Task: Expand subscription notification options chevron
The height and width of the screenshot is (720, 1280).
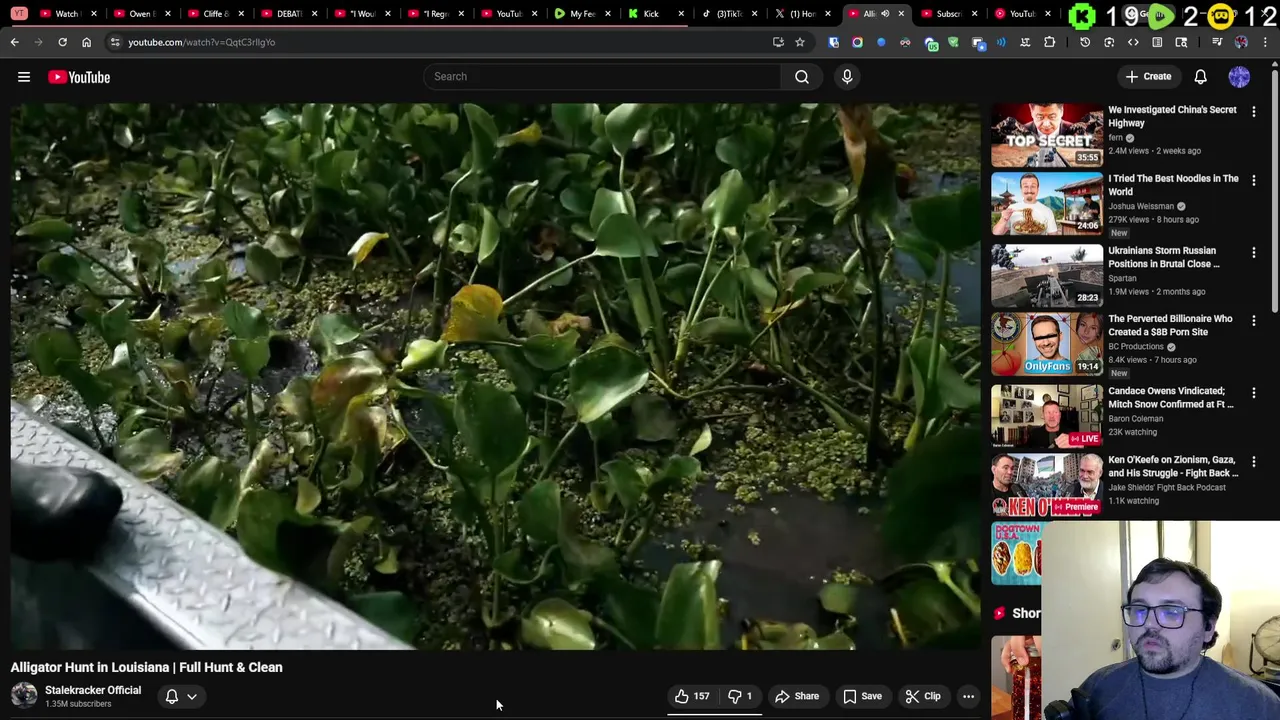Action: (x=192, y=696)
